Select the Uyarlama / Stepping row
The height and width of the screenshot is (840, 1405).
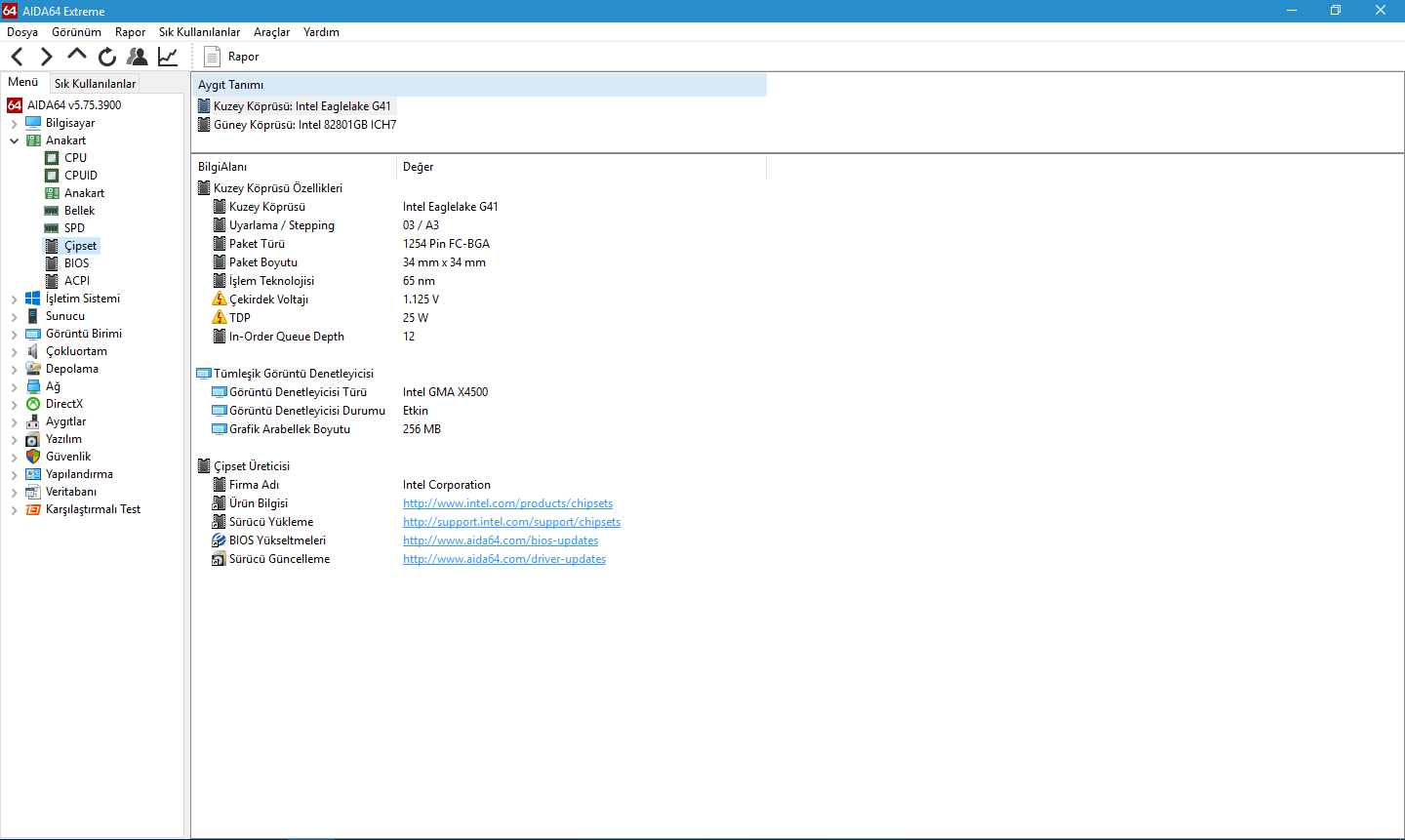(480, 225)
